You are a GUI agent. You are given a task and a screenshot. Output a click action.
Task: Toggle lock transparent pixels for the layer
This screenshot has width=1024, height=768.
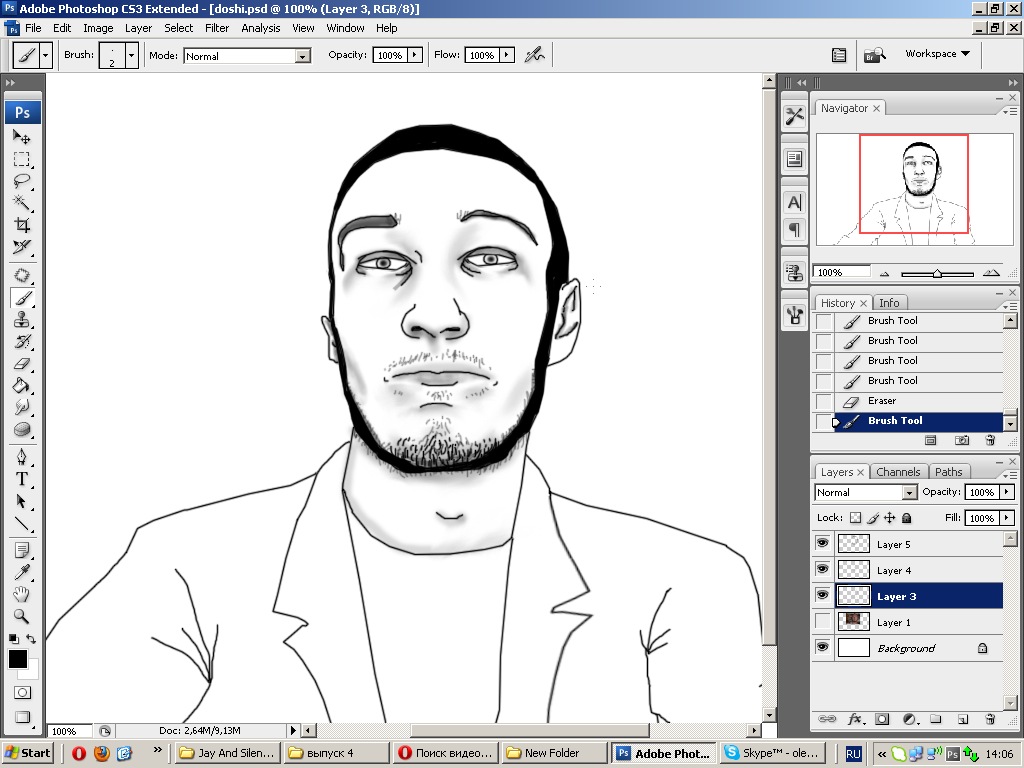tap(855, 518)
